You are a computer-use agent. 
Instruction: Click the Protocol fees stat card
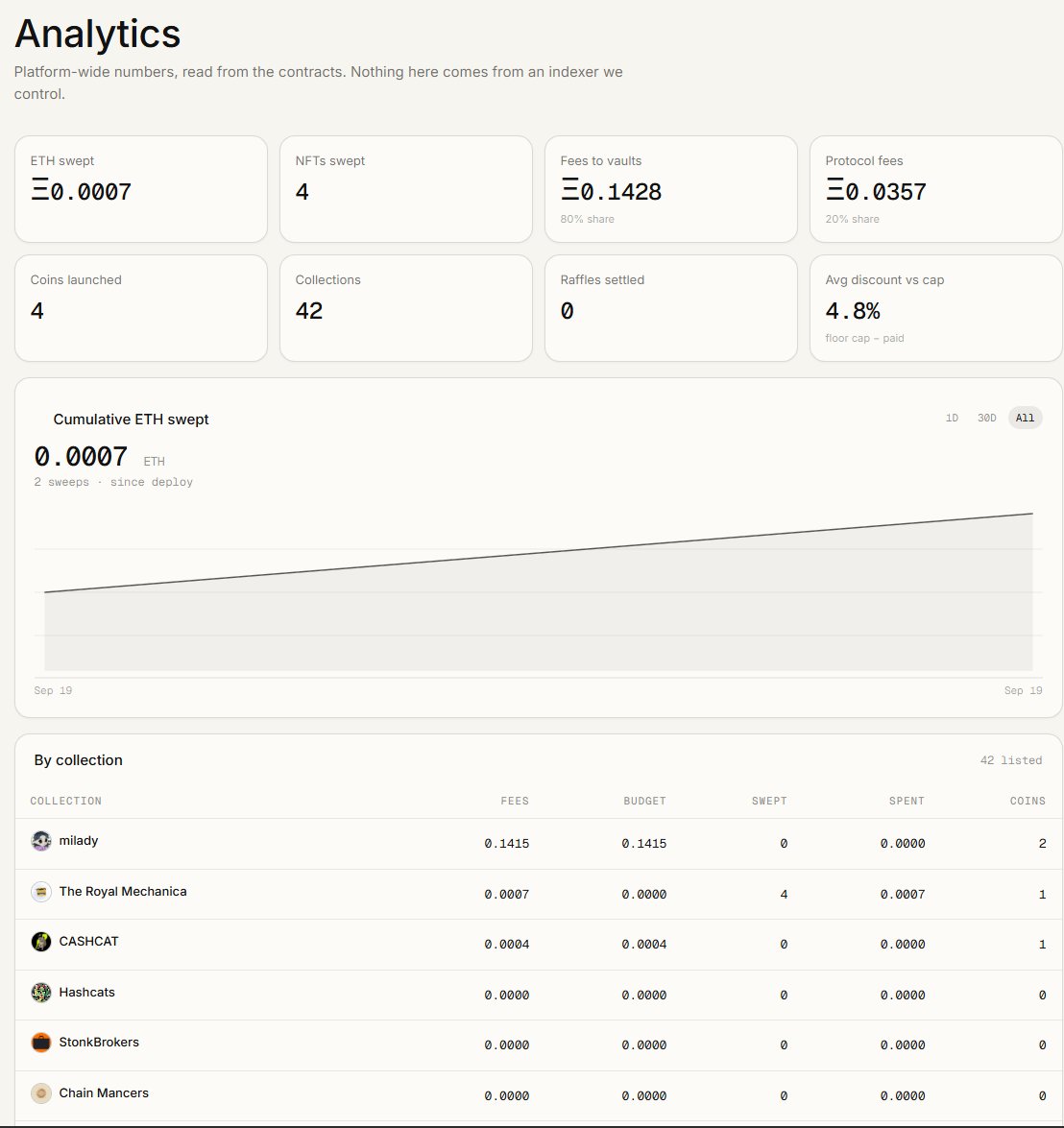pyautogui.click(x=936, y=189)
